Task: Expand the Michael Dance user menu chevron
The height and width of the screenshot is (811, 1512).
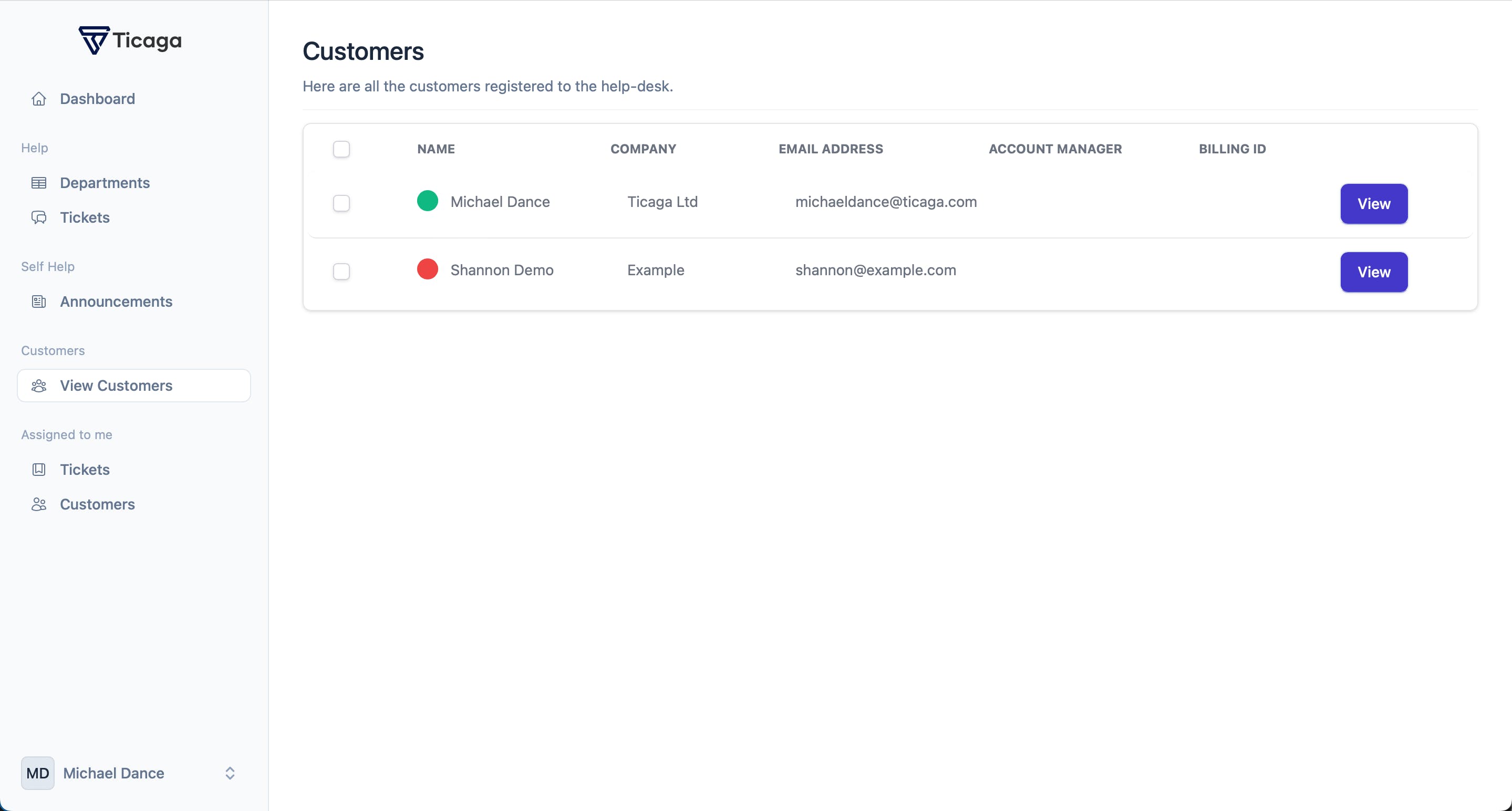Action: (230, 773)
